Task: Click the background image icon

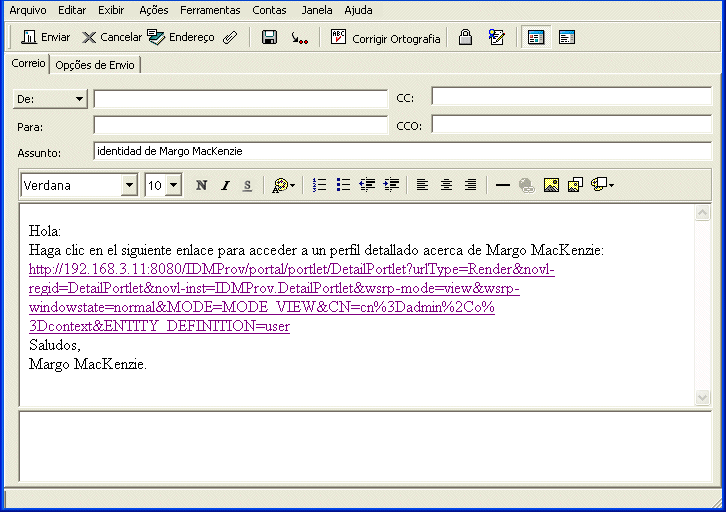Action: 575,185
